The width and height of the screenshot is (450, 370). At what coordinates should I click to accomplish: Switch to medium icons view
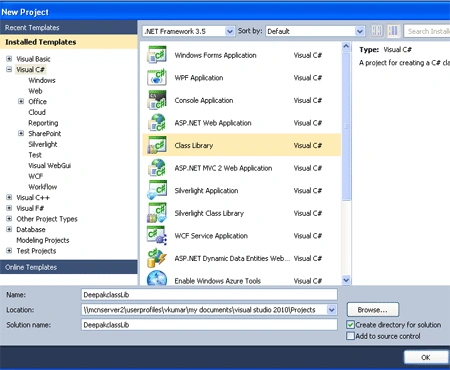pos(393,31)
